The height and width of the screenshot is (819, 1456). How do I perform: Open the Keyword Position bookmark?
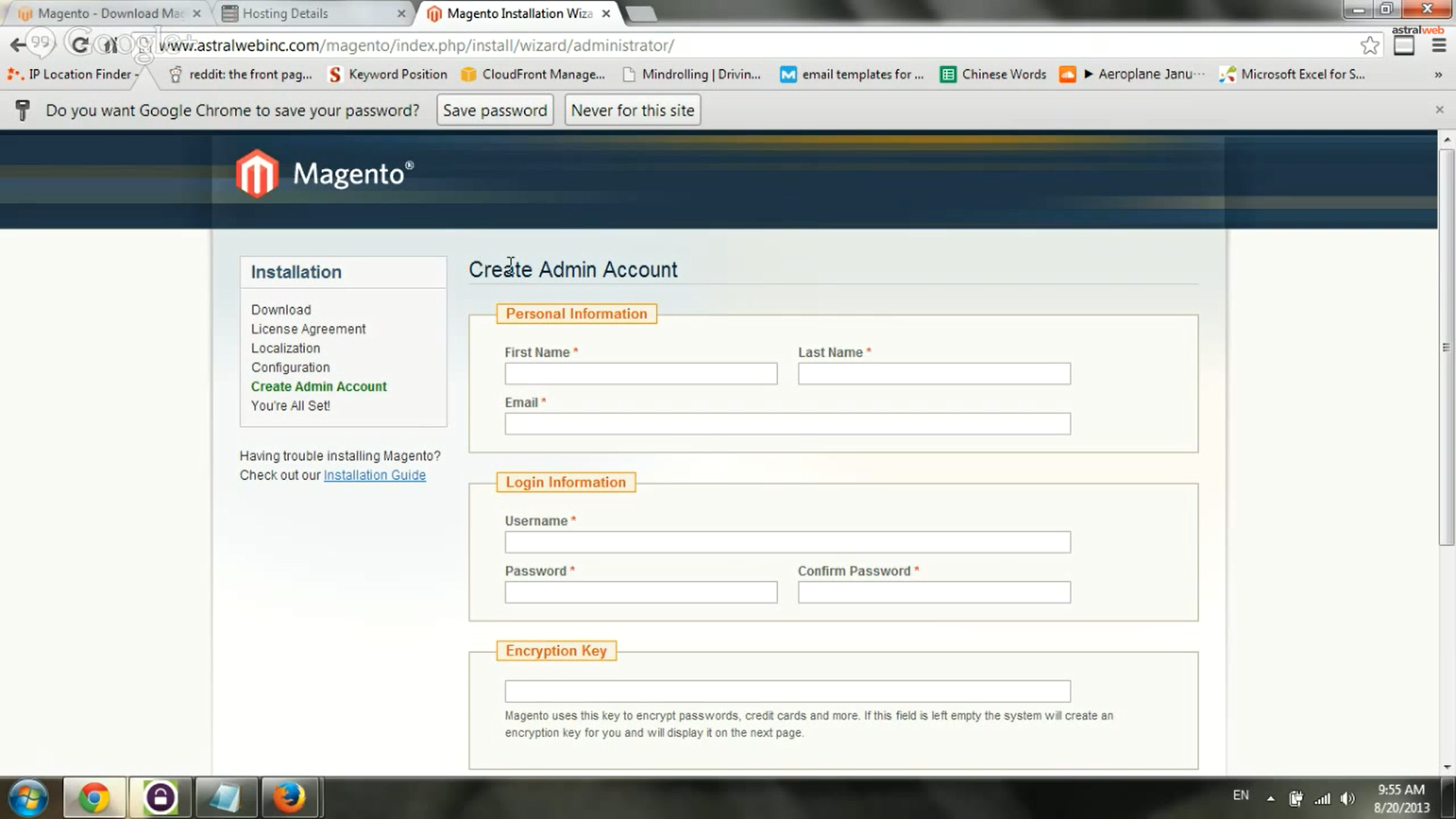[388, 74]
